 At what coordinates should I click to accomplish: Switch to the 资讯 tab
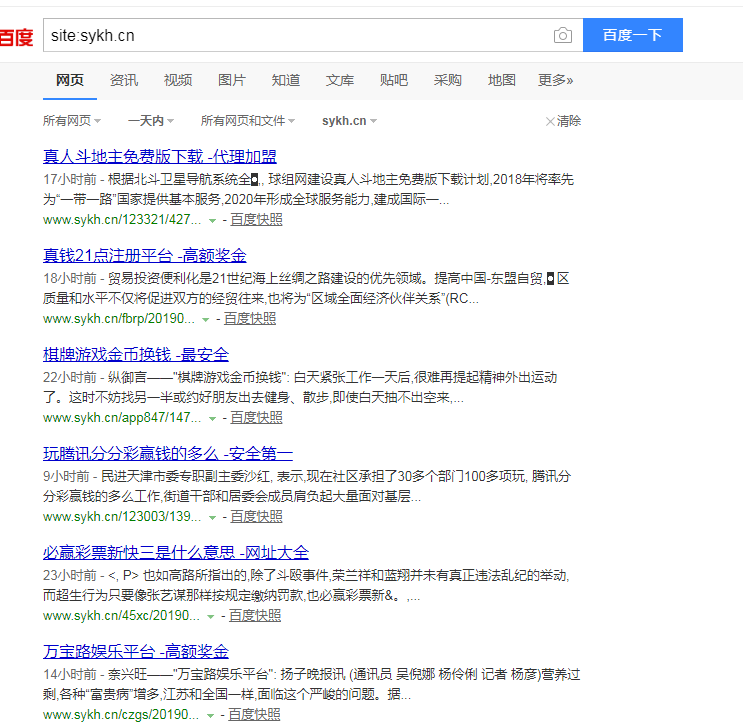pyautogui.click(x=124, y=80)
